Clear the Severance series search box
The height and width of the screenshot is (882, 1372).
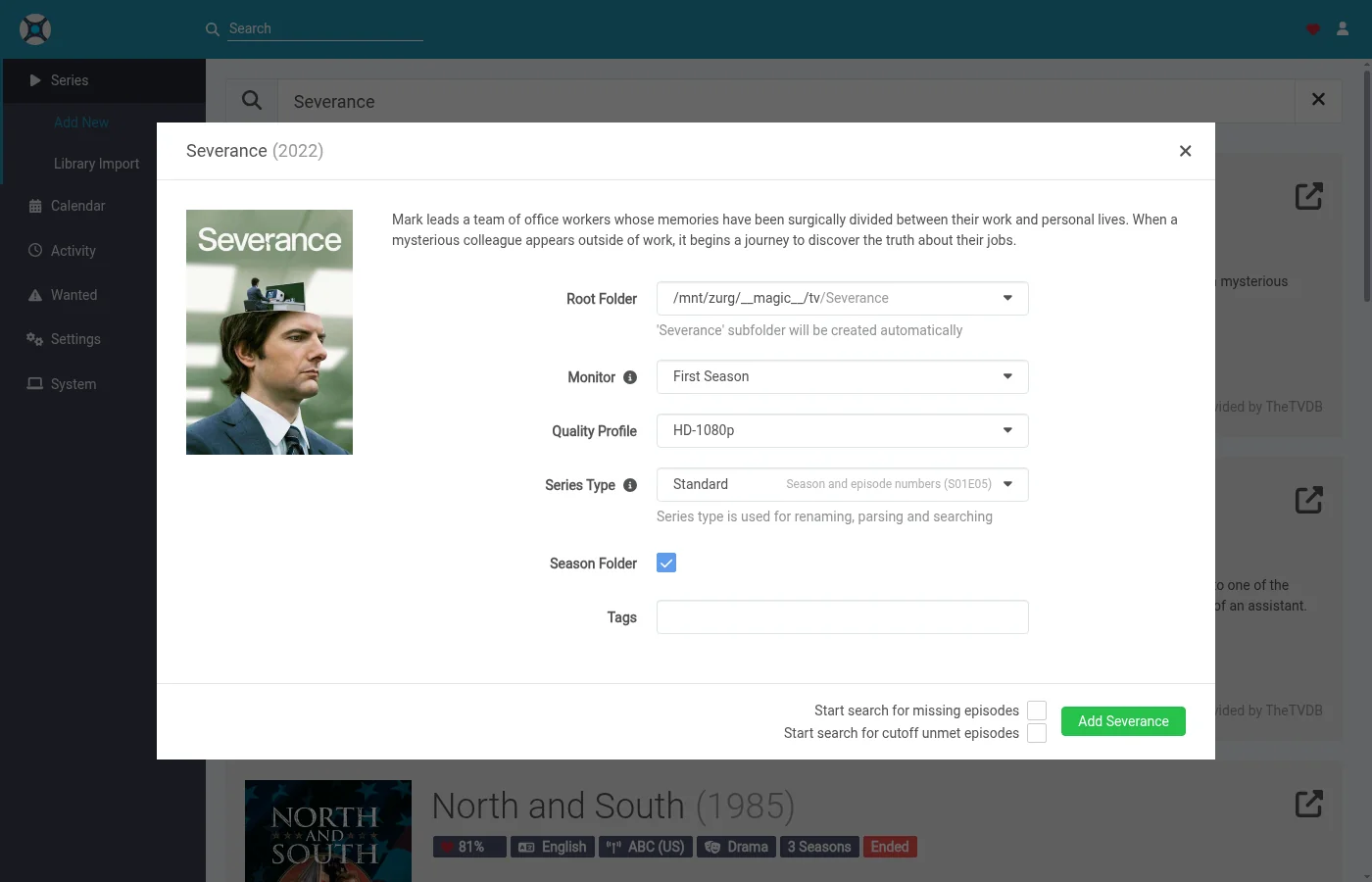1318,100
